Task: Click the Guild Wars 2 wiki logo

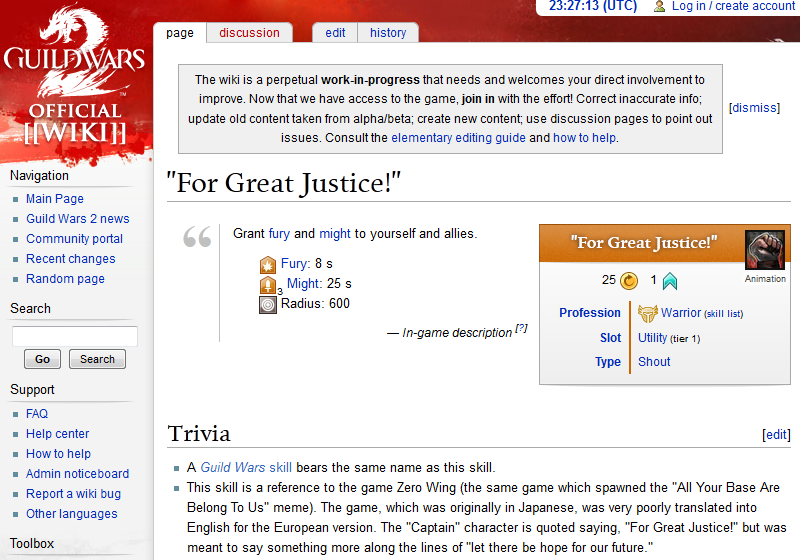Action: point(75,78)
